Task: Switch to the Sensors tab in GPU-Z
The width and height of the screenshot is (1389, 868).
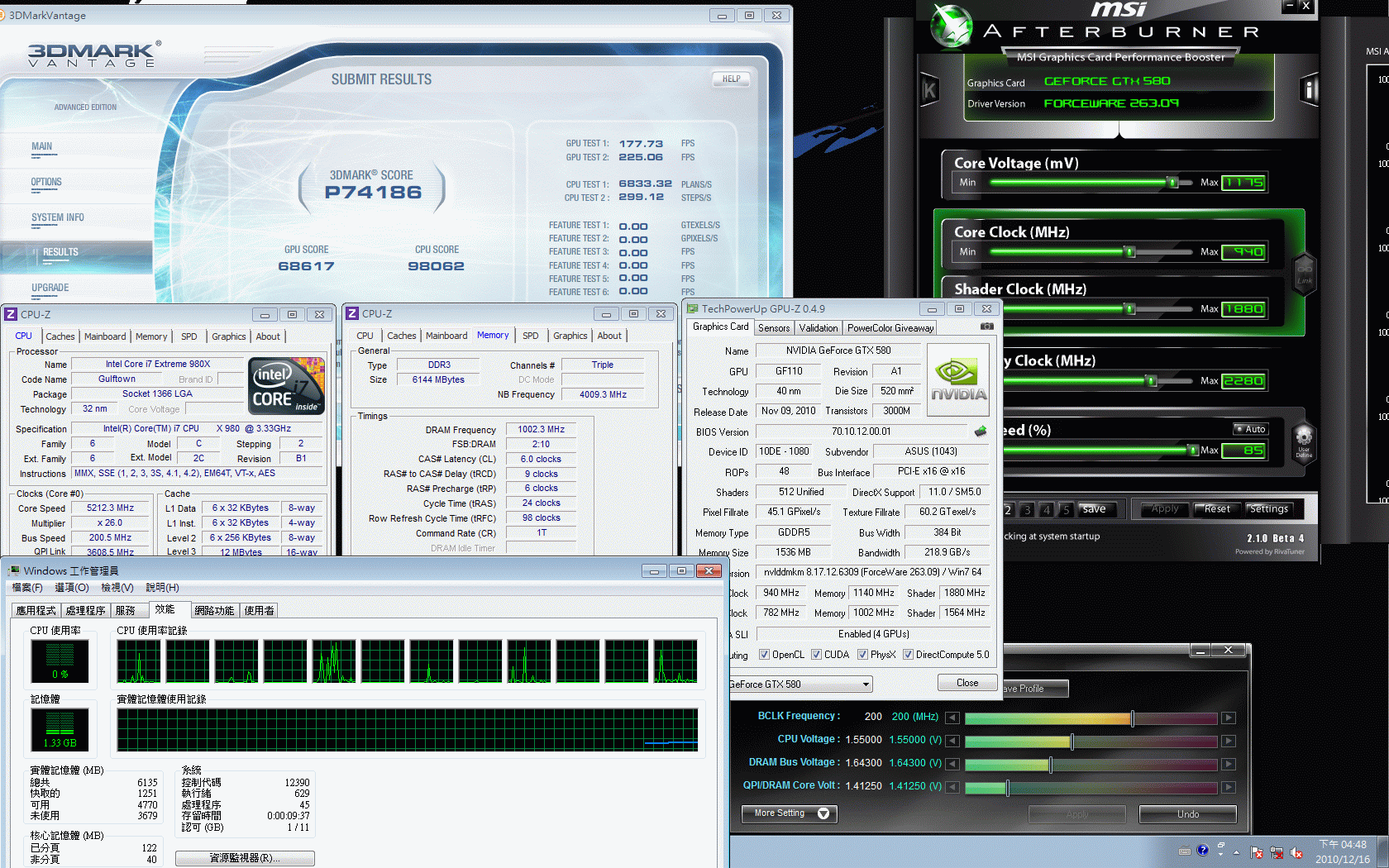Action: pyautogui.click(x=774, y=328)
